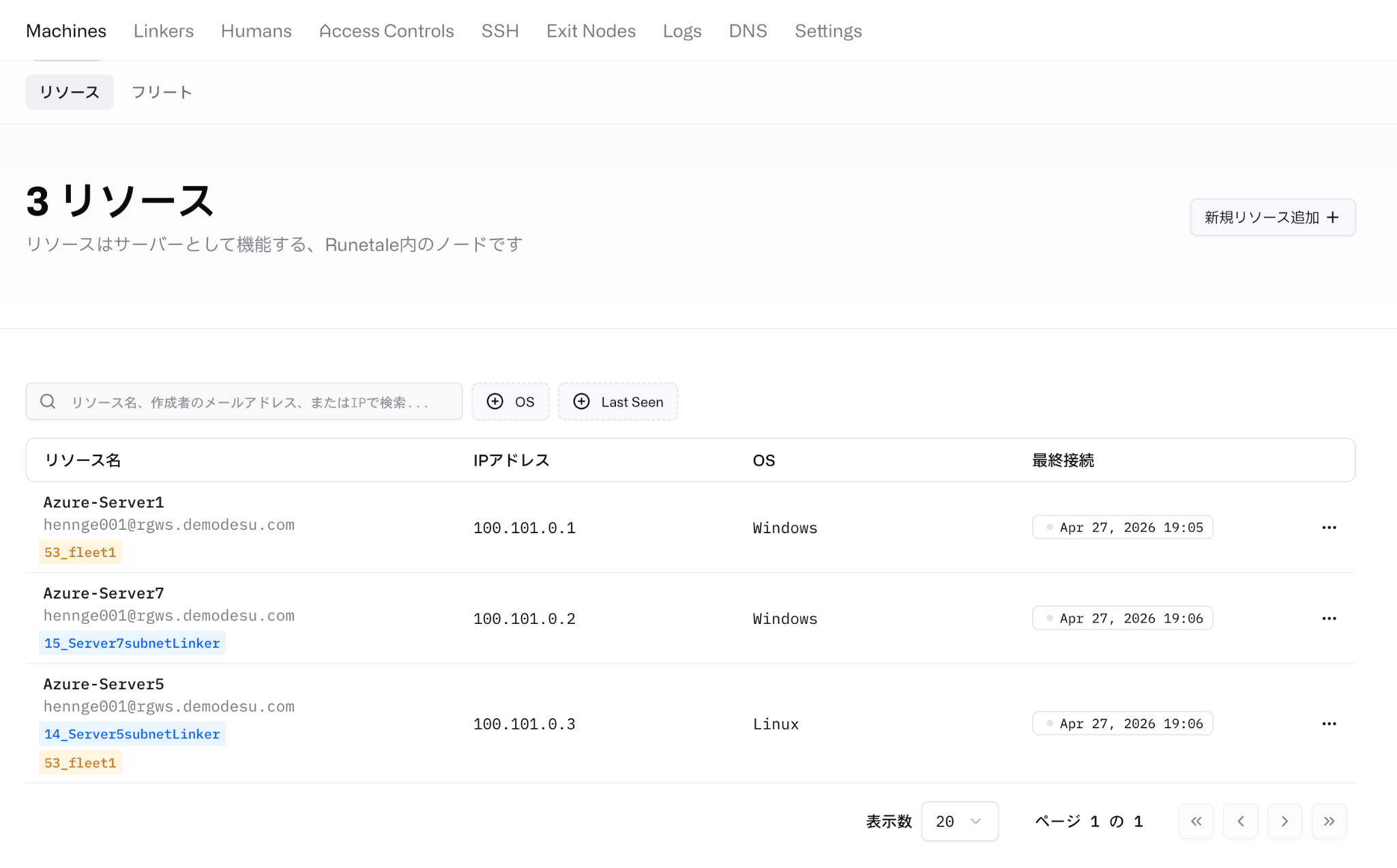
Task: Click the email under Azure-Server7
Action: (169, 616)
